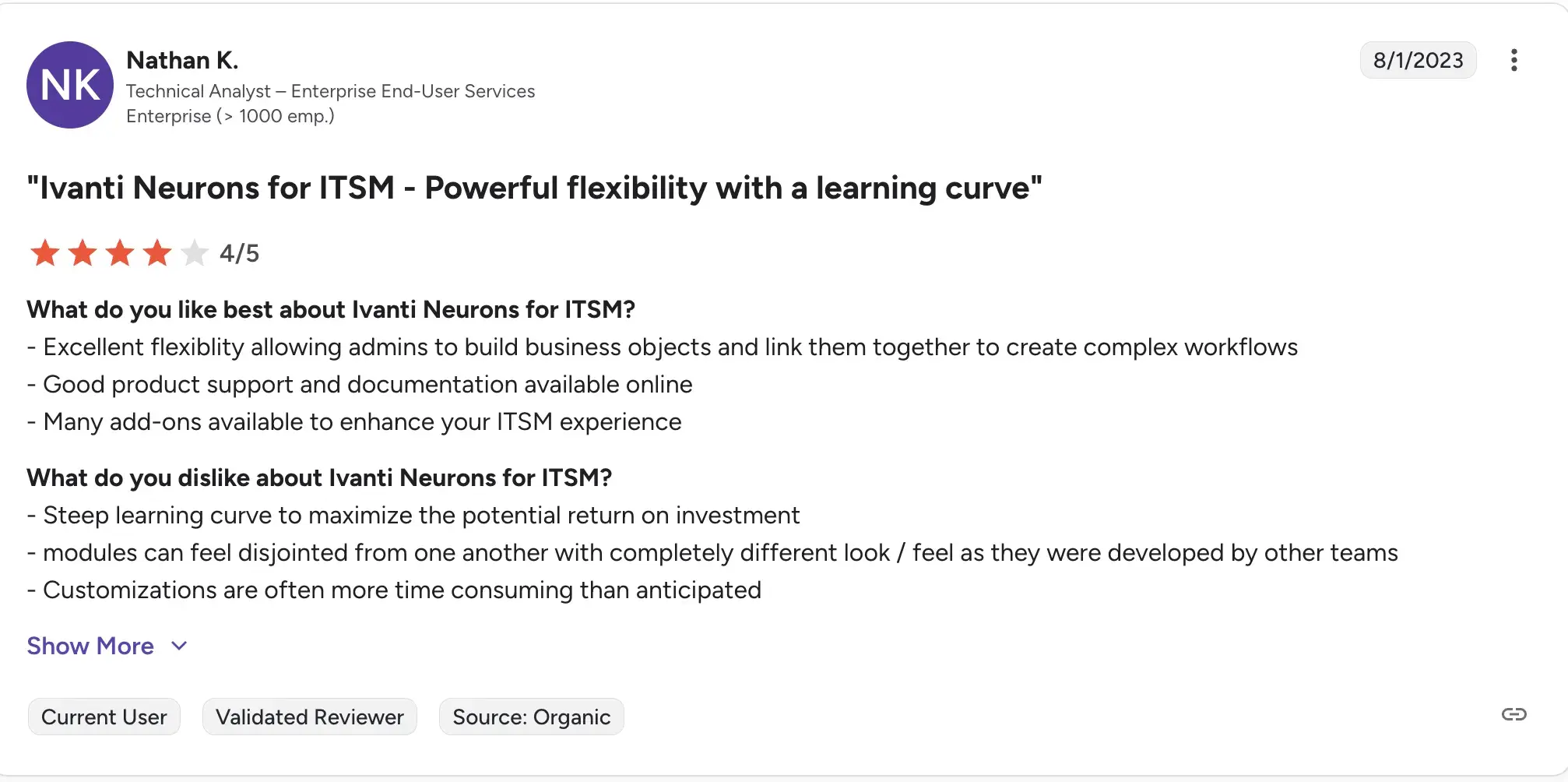Click the NK avatar circle
This screenshot has width=1568, height=782.
tap(70, 85)
